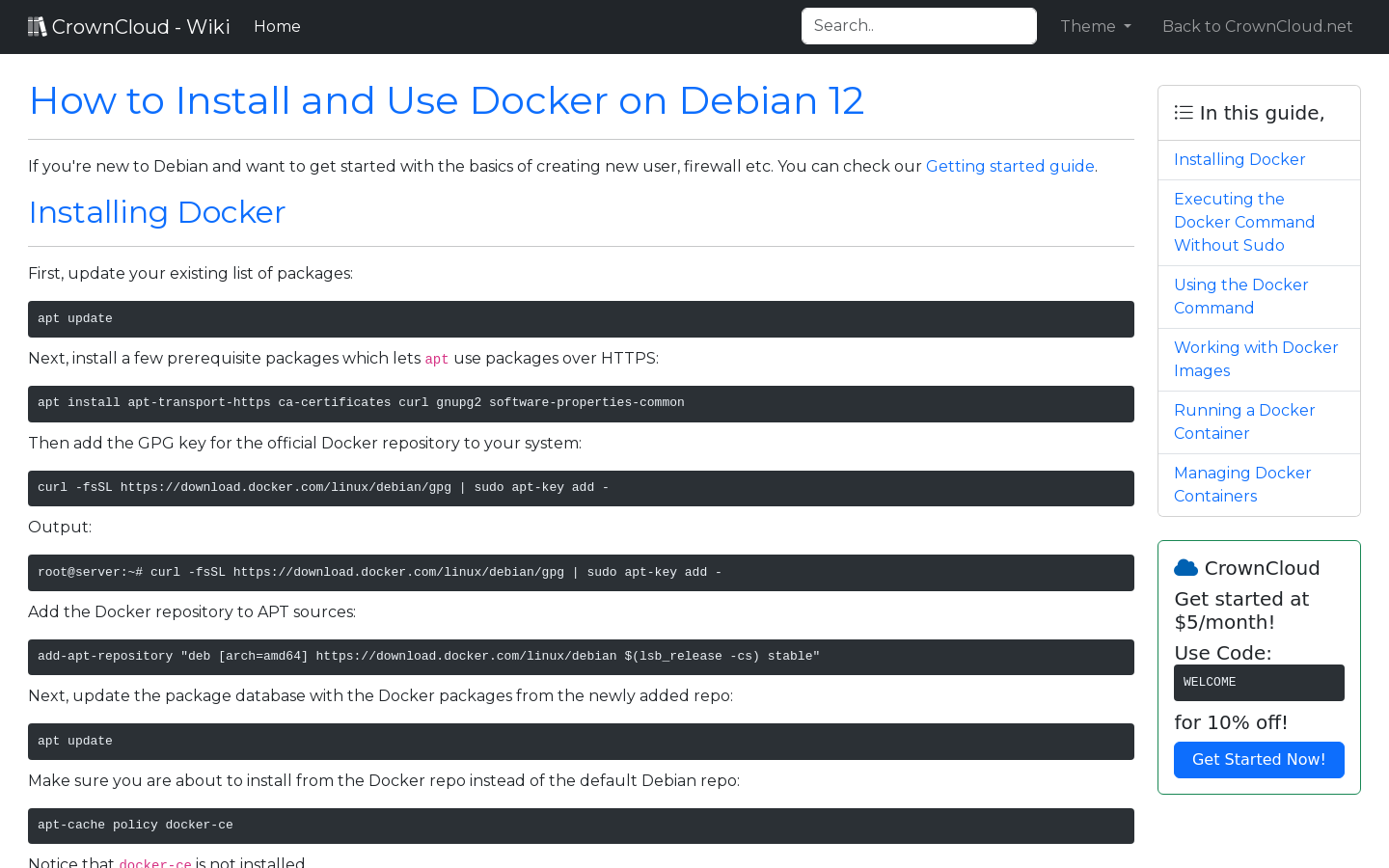Click the cloud icon next to CrownCloud
Viewport: 1389px width, 868px height.
[x=1185, y=567]
